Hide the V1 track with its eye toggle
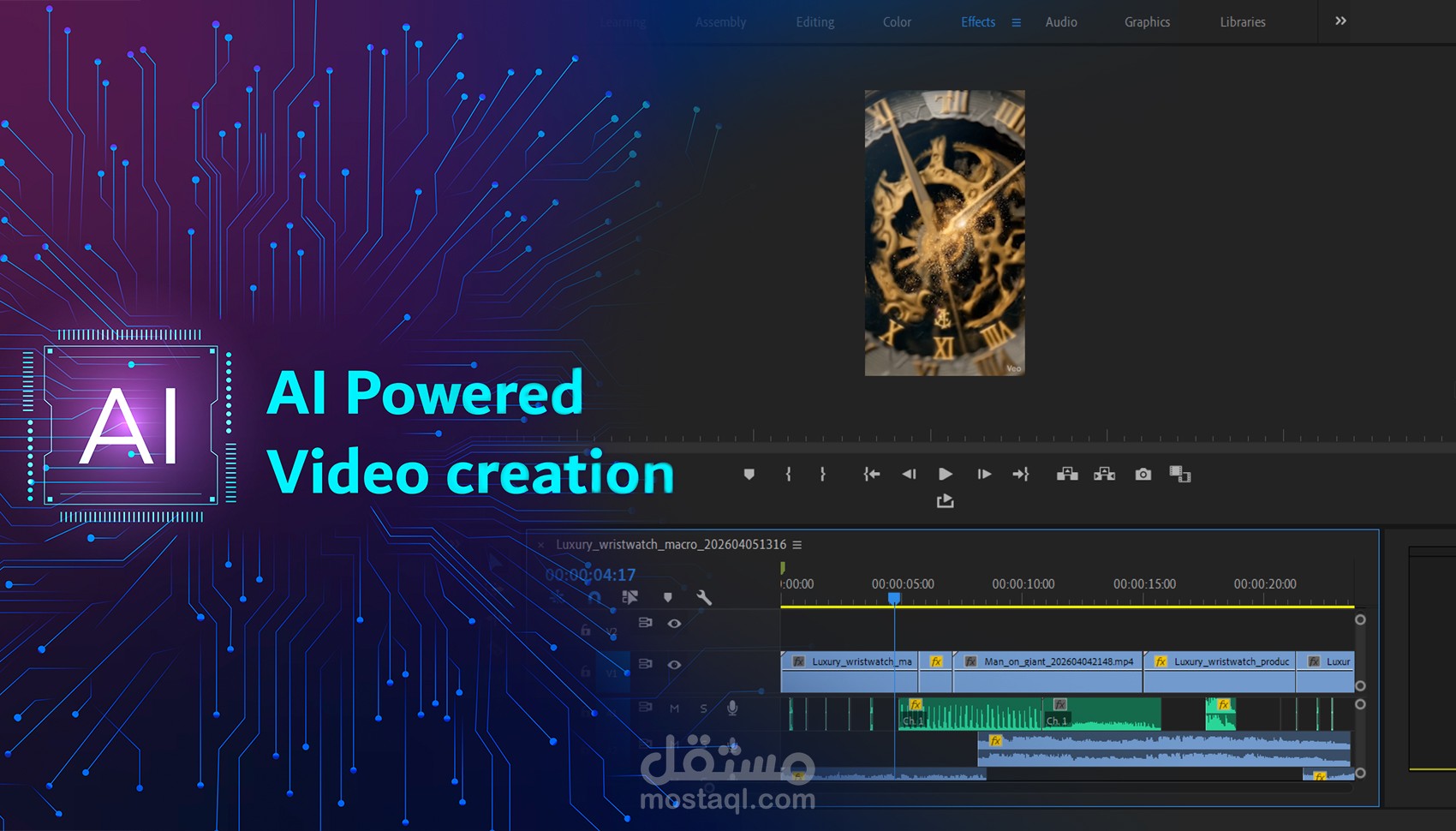This screenshot has height=831, width=1456. tap(675, 664)
